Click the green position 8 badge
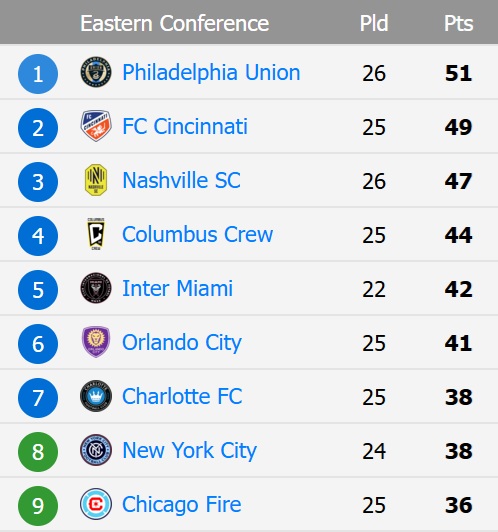The height and width of the screenshot is (532, 498). 38,452
